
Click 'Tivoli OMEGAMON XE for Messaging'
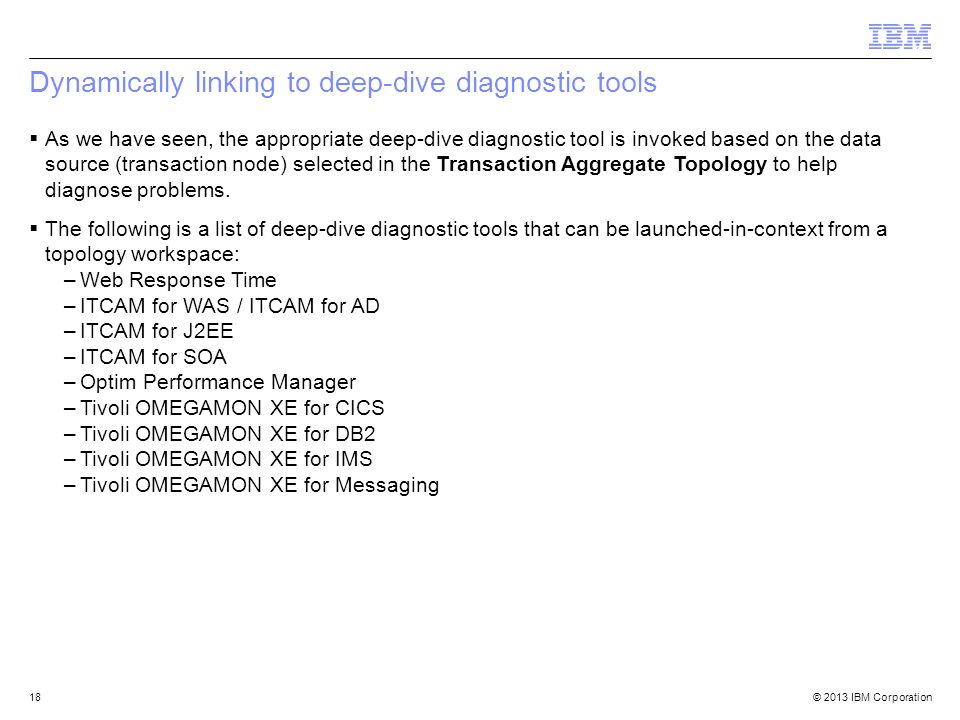tap(260, 485)
